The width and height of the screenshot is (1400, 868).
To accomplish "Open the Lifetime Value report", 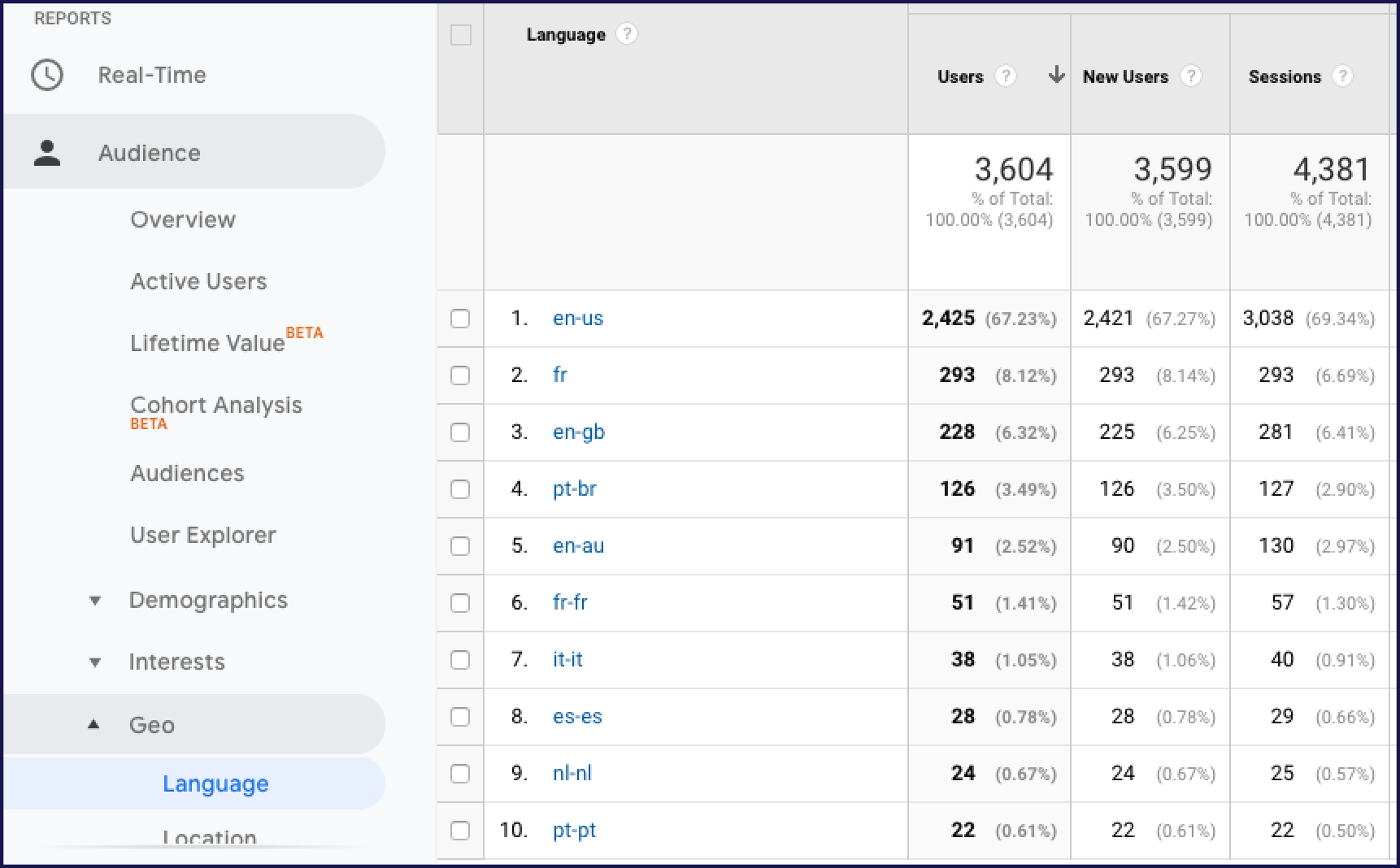I will tap(207, 343).
